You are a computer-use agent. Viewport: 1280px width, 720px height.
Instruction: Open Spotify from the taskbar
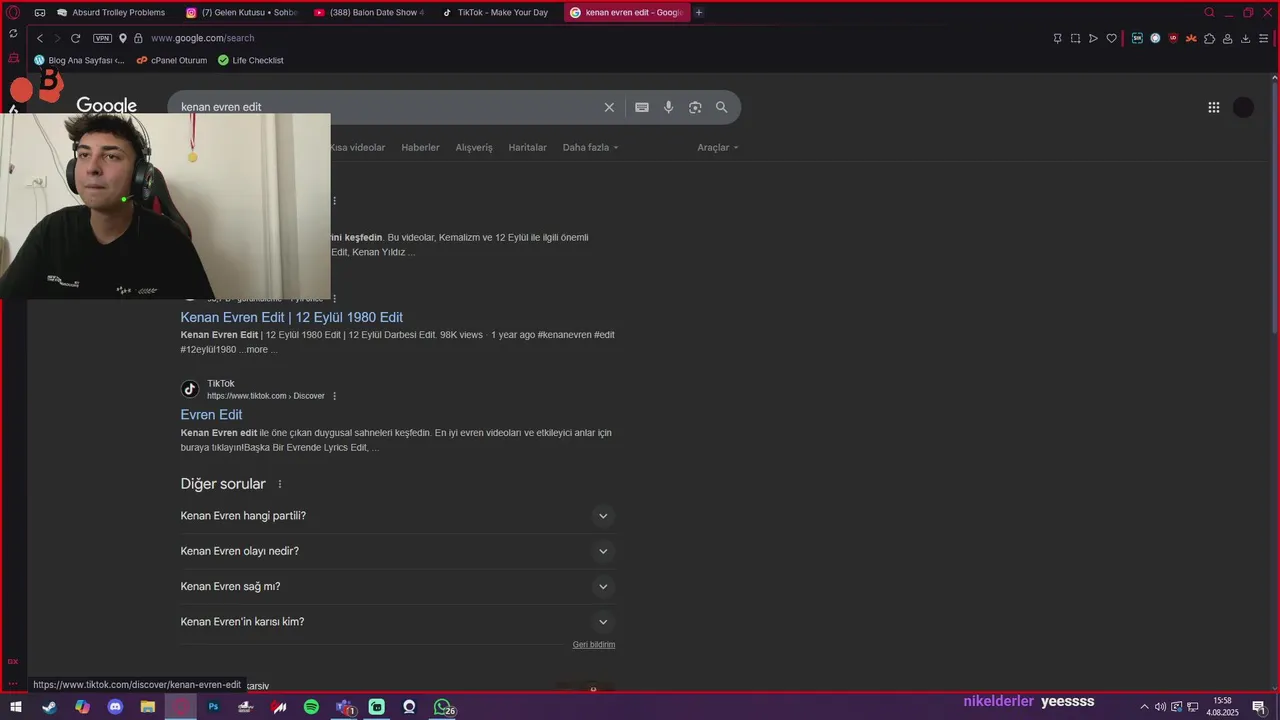point(311,707)
